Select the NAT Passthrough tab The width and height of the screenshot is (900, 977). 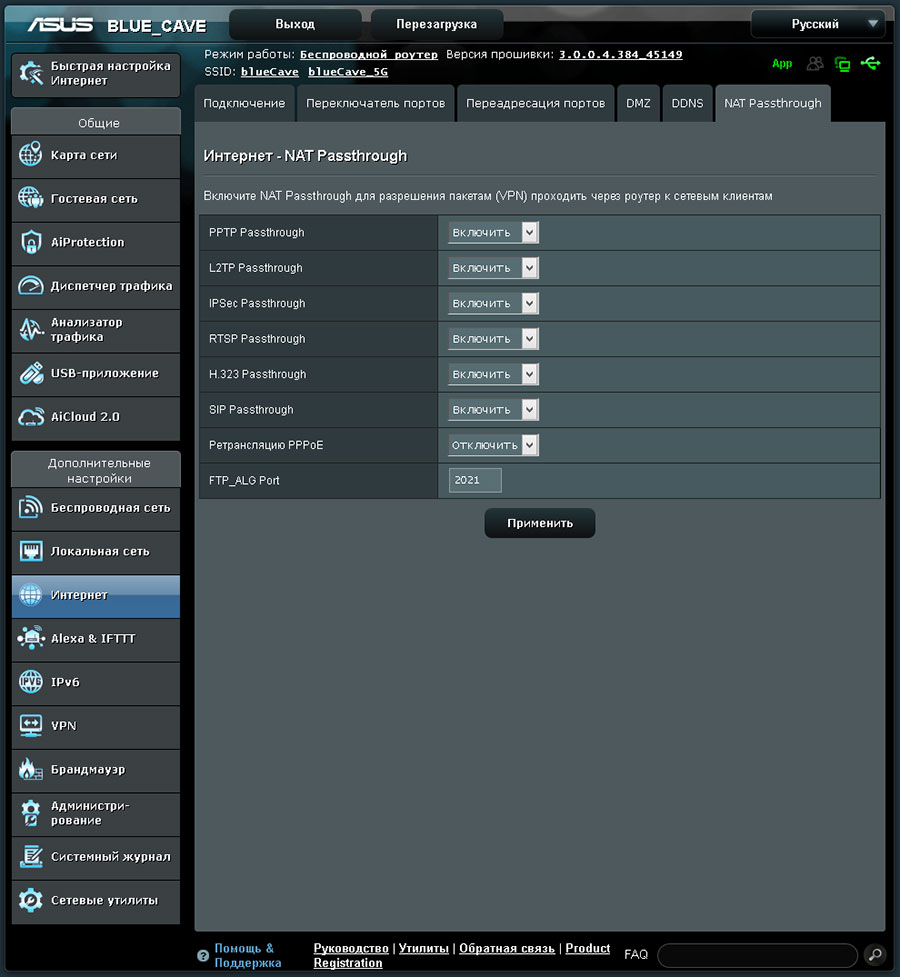click(x=773, y=103)
